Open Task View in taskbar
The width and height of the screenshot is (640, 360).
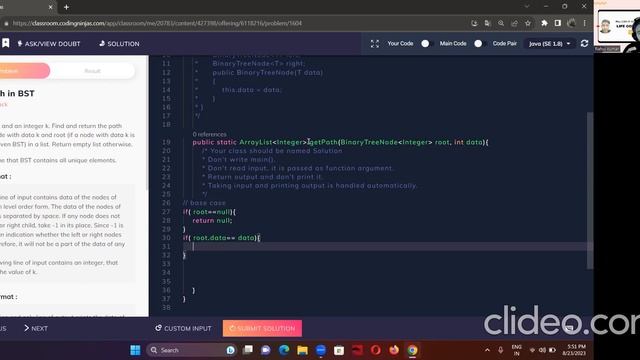point(248,350)
